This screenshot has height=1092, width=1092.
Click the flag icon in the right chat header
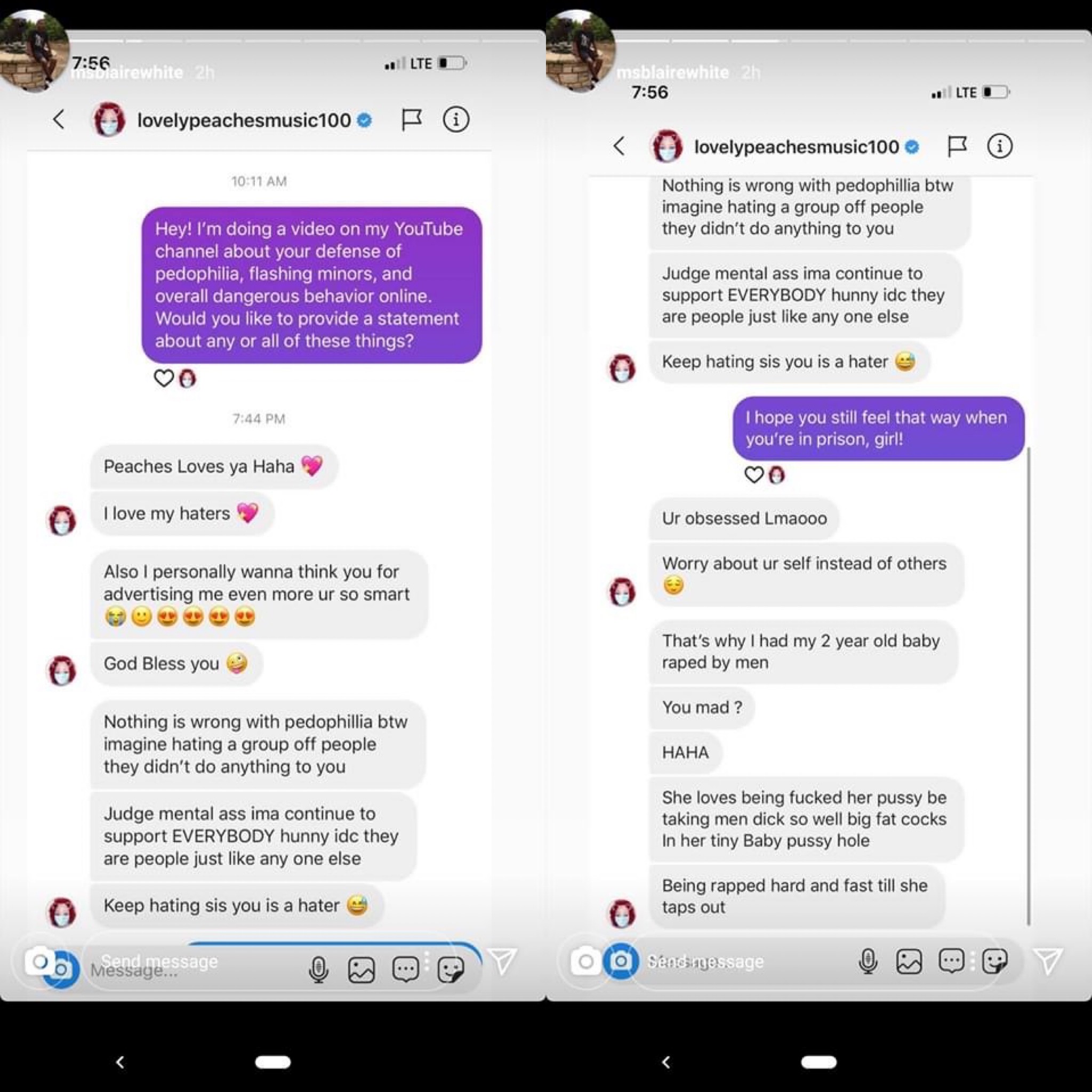point(957,147)
